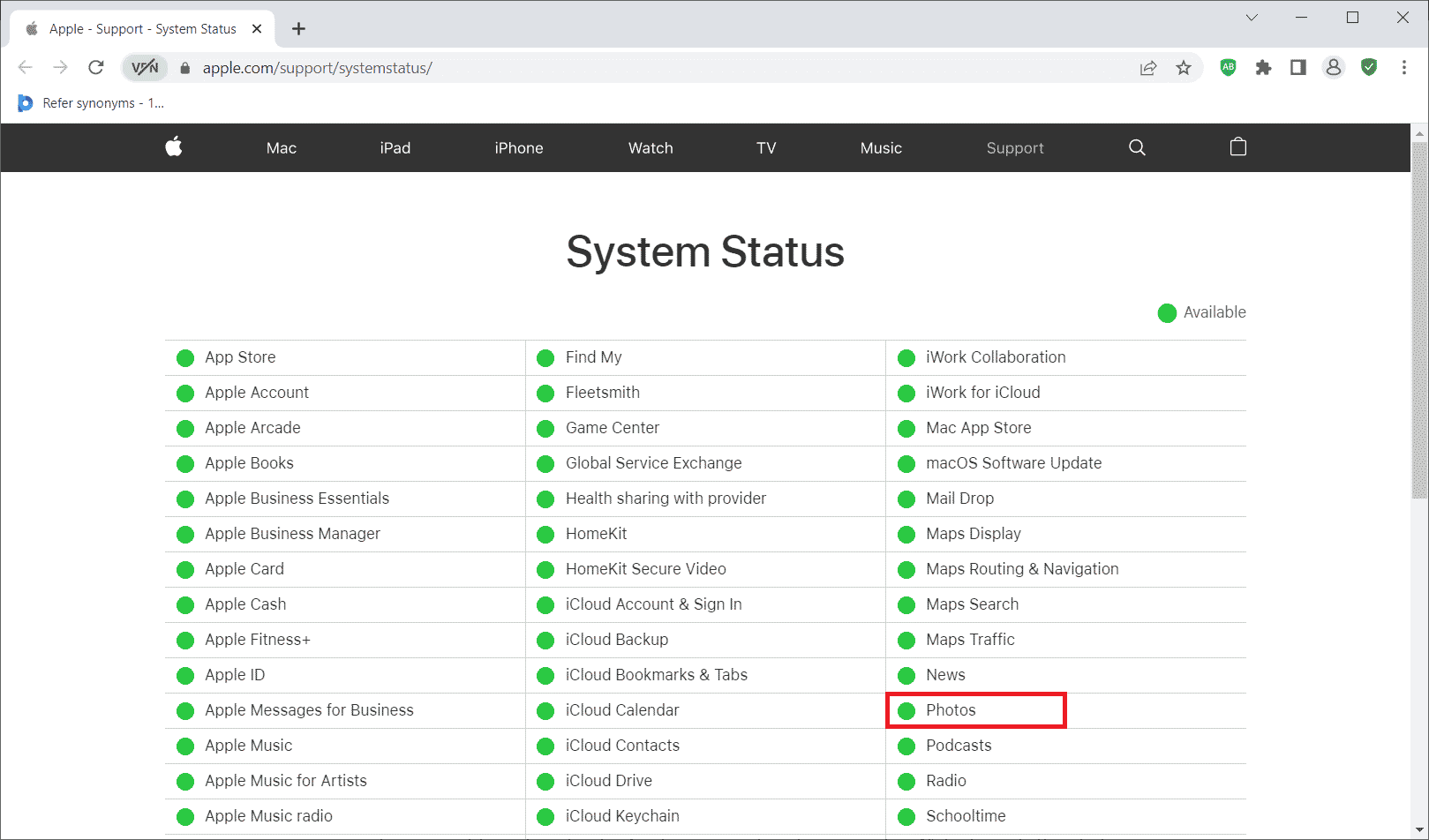This screenshot has width=1429, height=840.
Task: Click the VPN badge in address bar
Action: (x=145, y=68)
